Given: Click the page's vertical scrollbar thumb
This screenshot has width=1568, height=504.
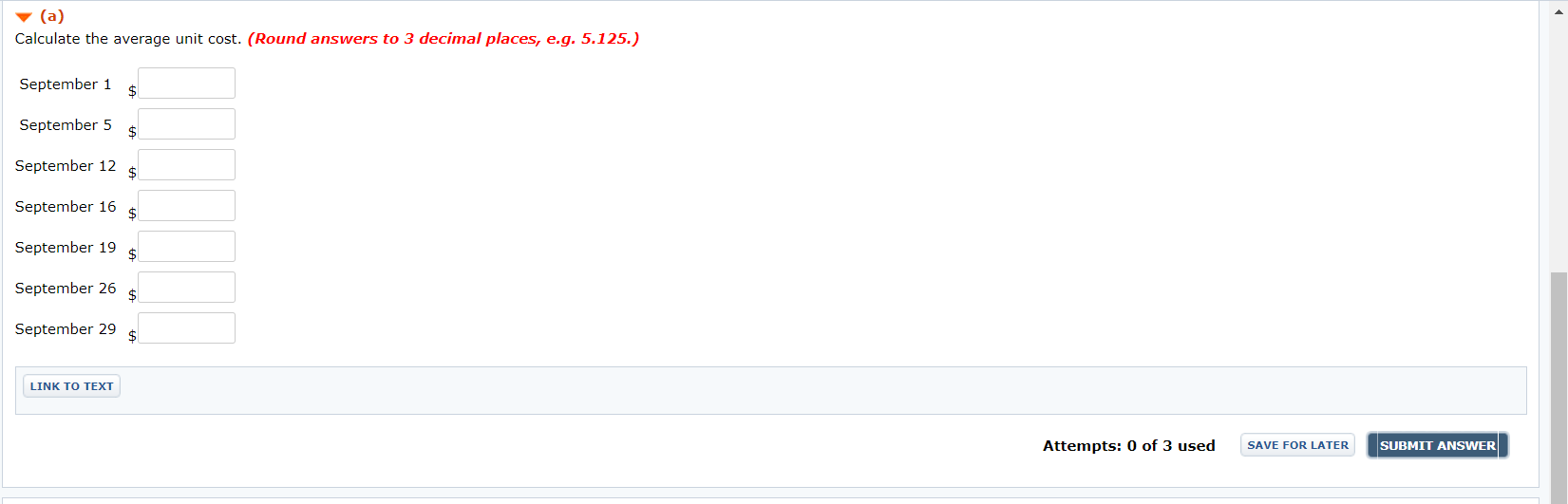Looking at the screenshot, I should (1559, 387).
